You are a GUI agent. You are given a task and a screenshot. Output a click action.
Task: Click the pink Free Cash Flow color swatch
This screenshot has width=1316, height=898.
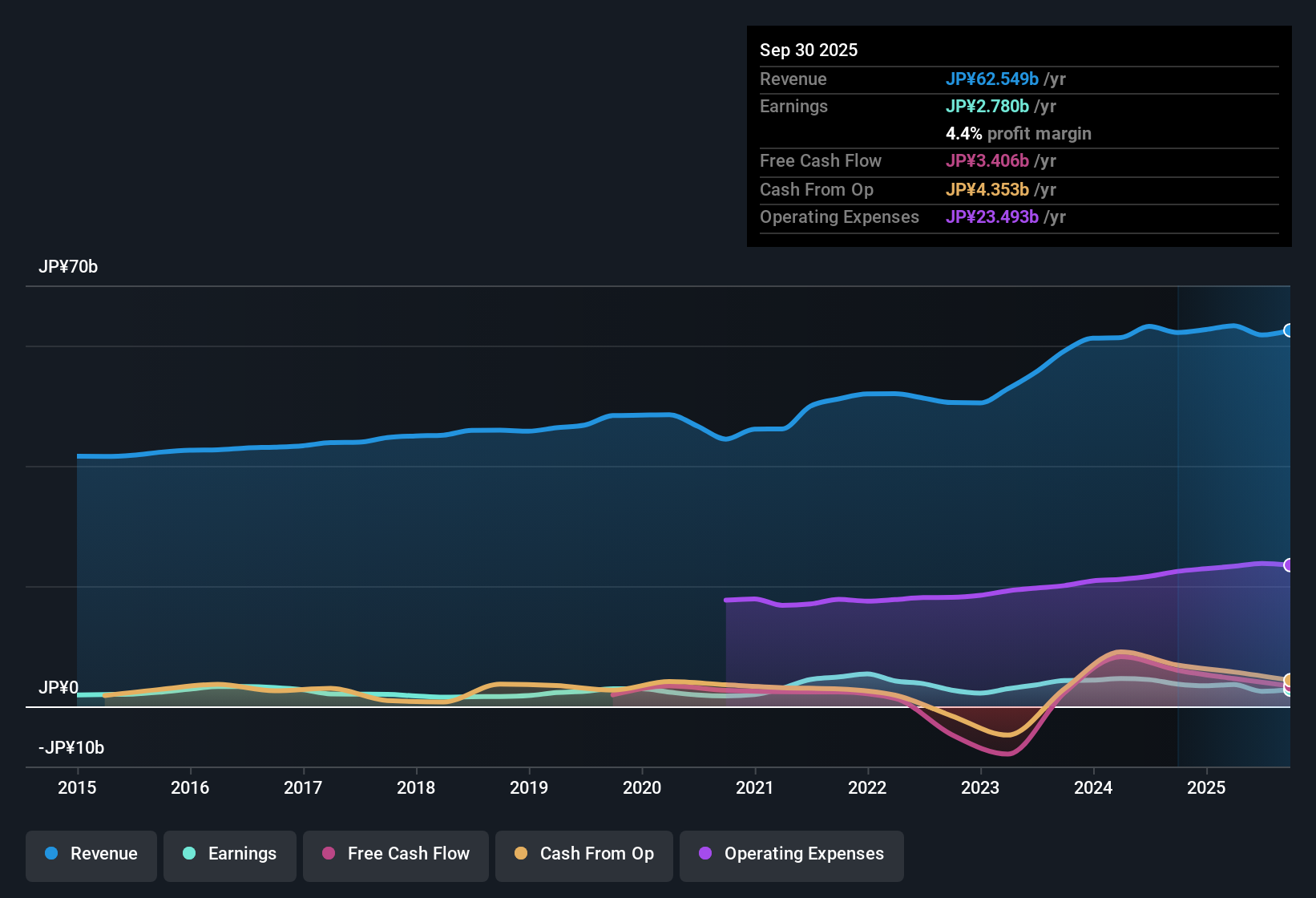pyautogui.click(x=328, y=854)
